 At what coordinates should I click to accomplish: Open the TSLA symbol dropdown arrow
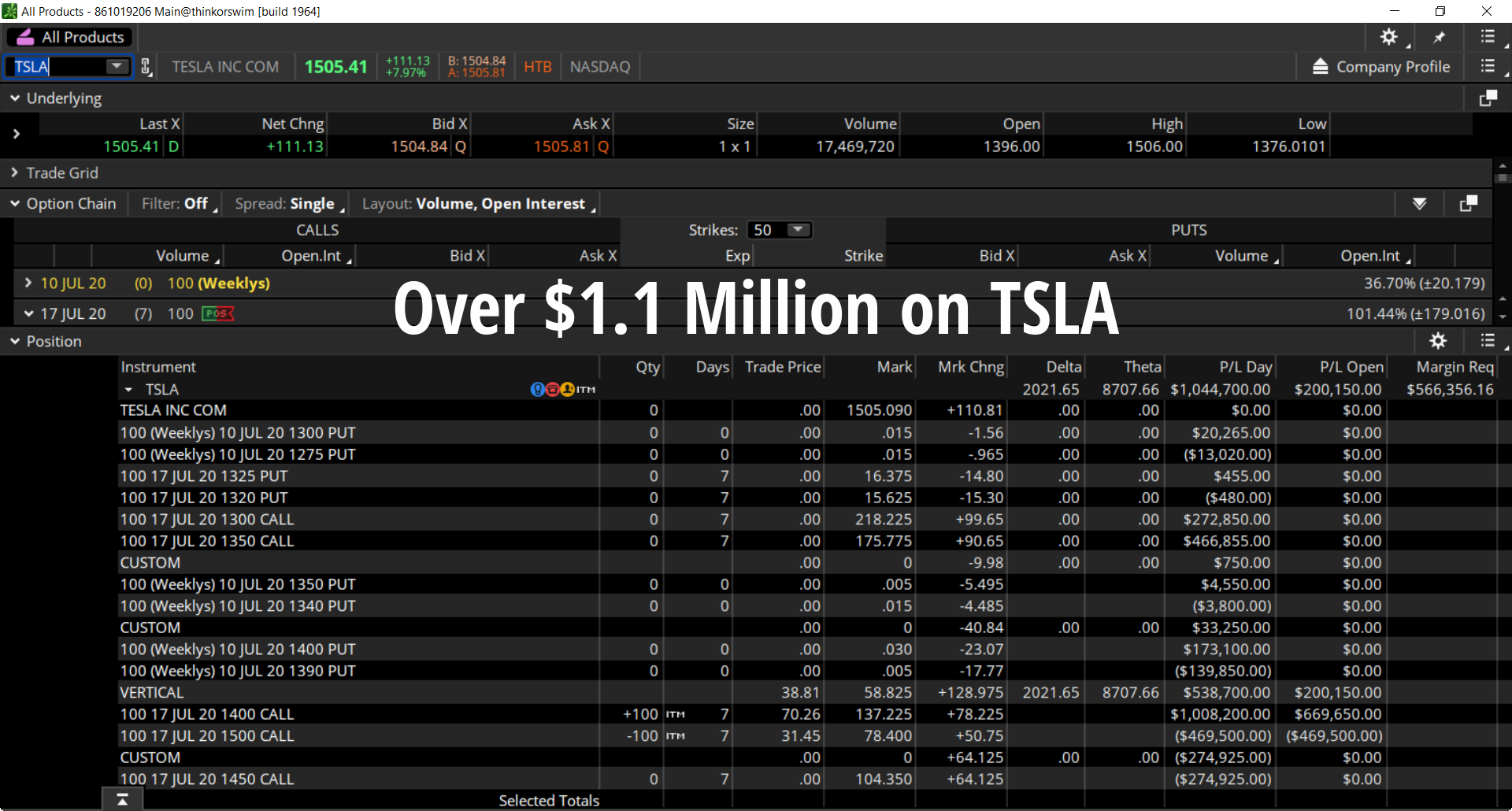click(x=117, y=67)
